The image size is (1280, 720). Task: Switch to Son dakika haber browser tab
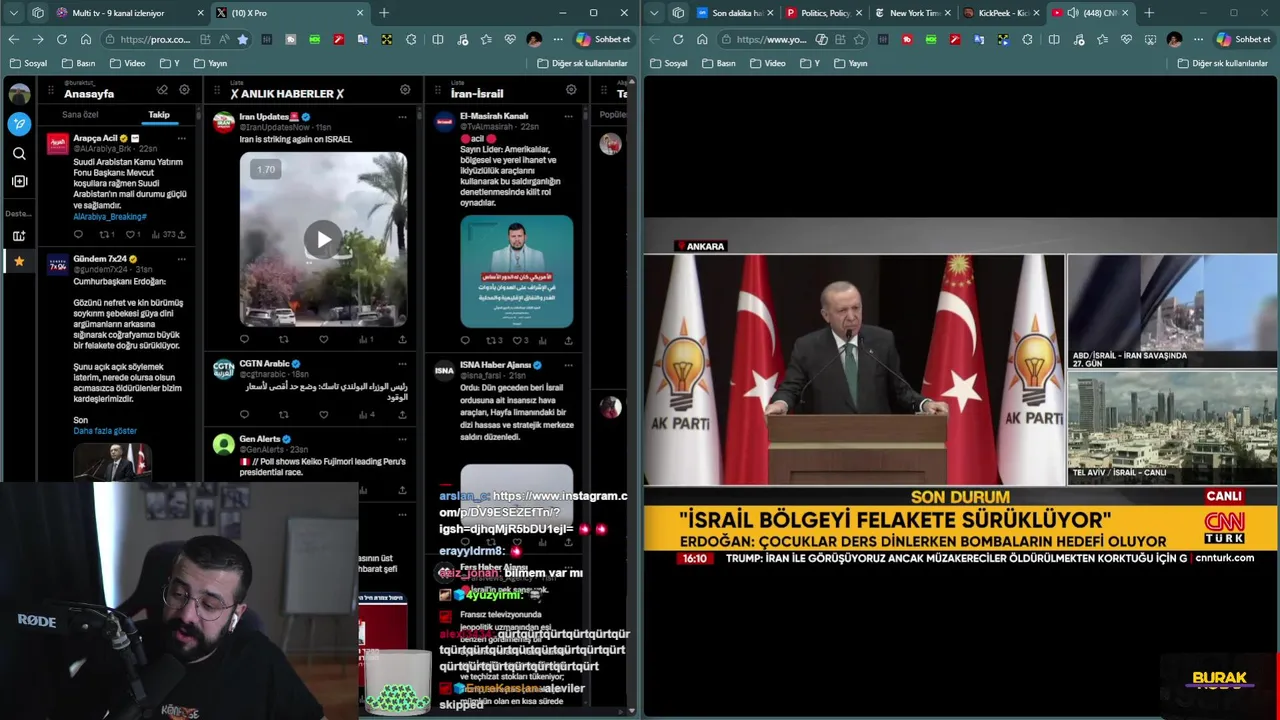735,13
